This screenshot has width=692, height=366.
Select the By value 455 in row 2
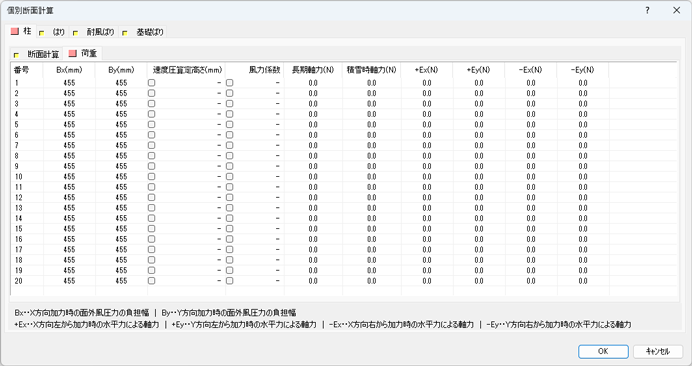pyautogui.click(x=121, y=93)
